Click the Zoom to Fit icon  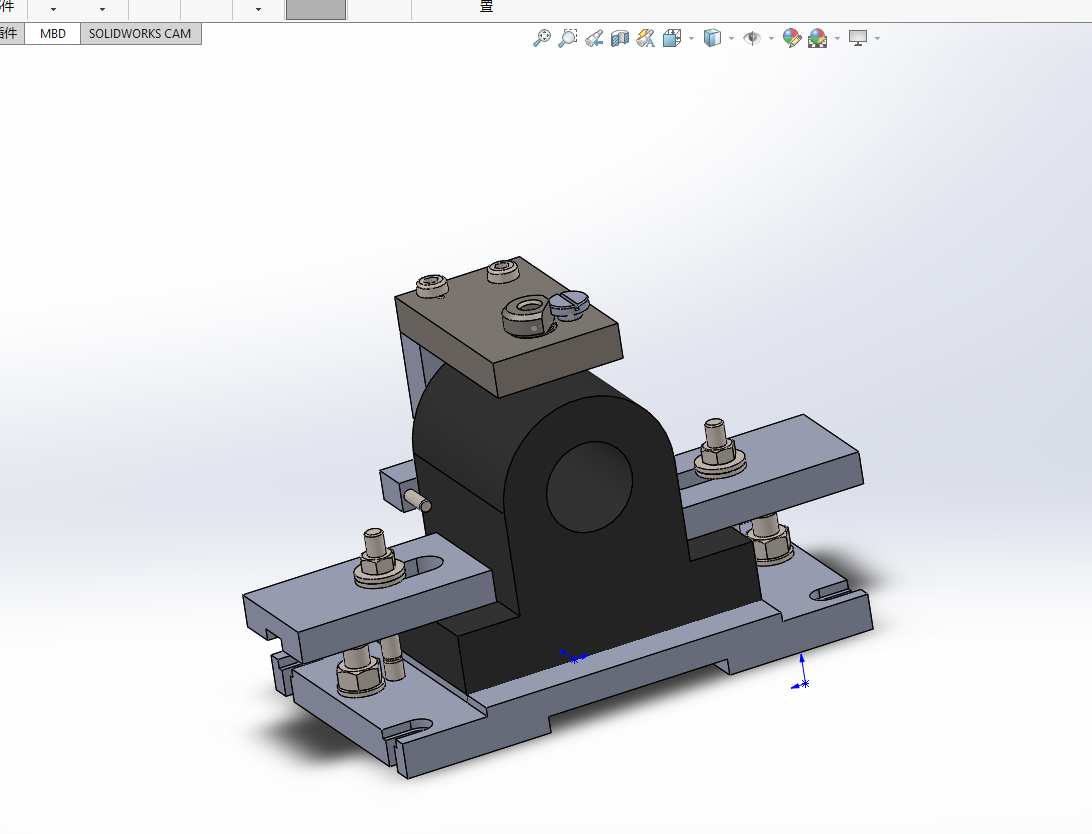point(542,38)
